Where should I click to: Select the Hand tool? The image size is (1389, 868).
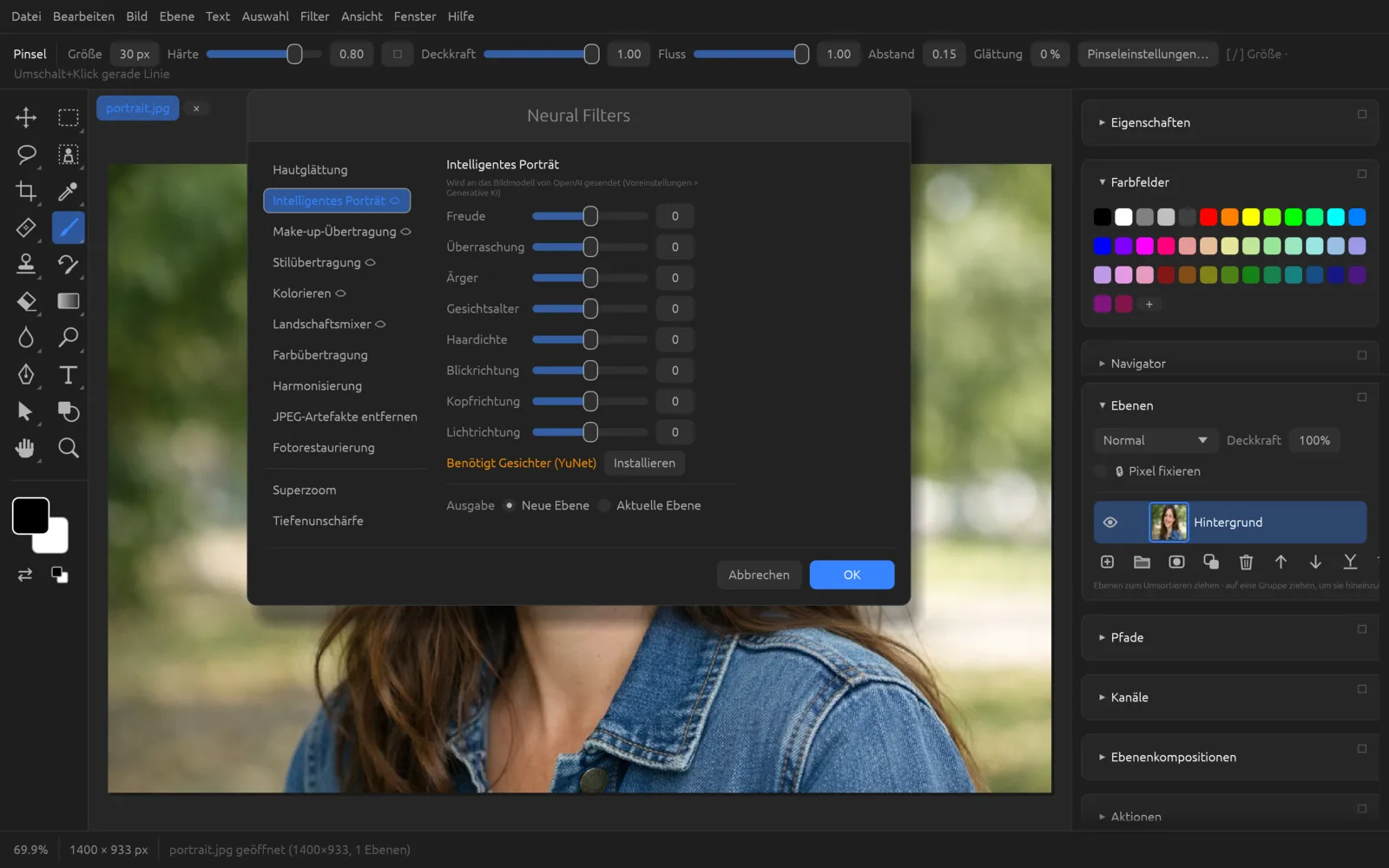coord(26,448)
